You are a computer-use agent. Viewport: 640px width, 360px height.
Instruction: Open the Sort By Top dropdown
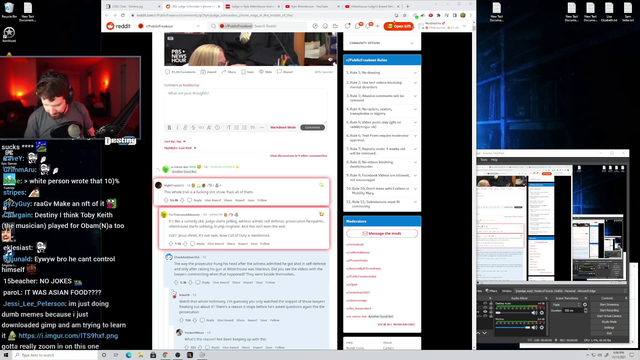click(175, 141)
